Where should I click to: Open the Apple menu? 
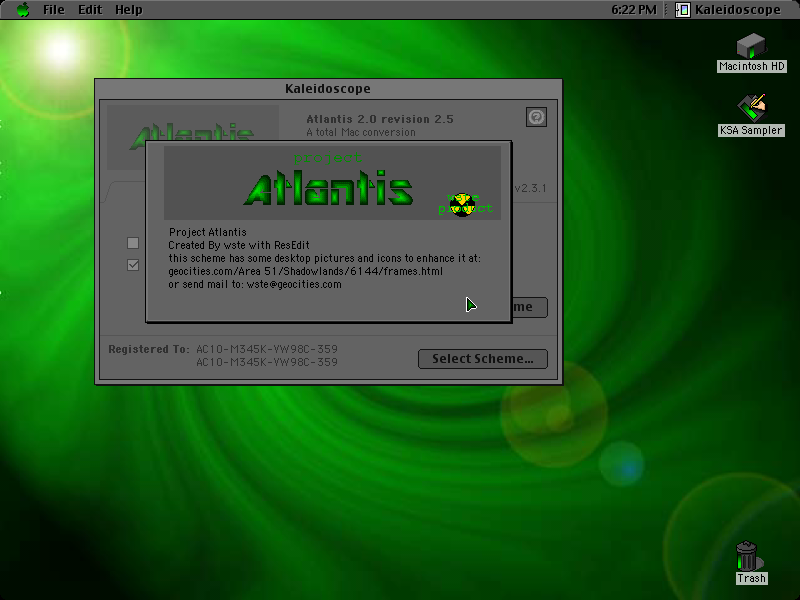pyautogui.click(x=23, y=10)
